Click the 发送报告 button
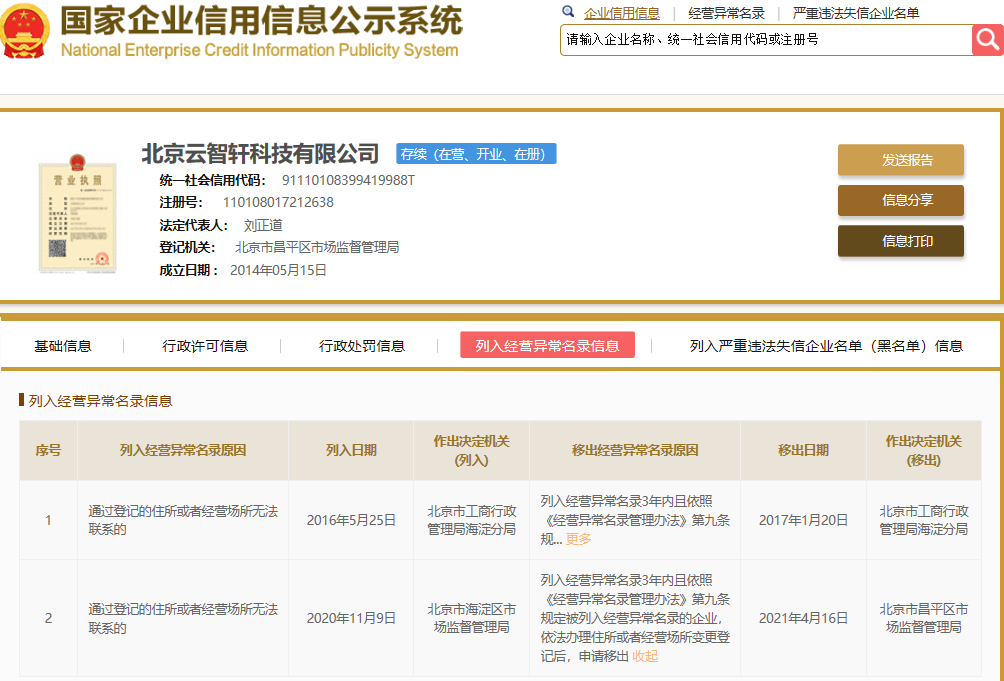The image size is (1004, 681). coord(900,160)
